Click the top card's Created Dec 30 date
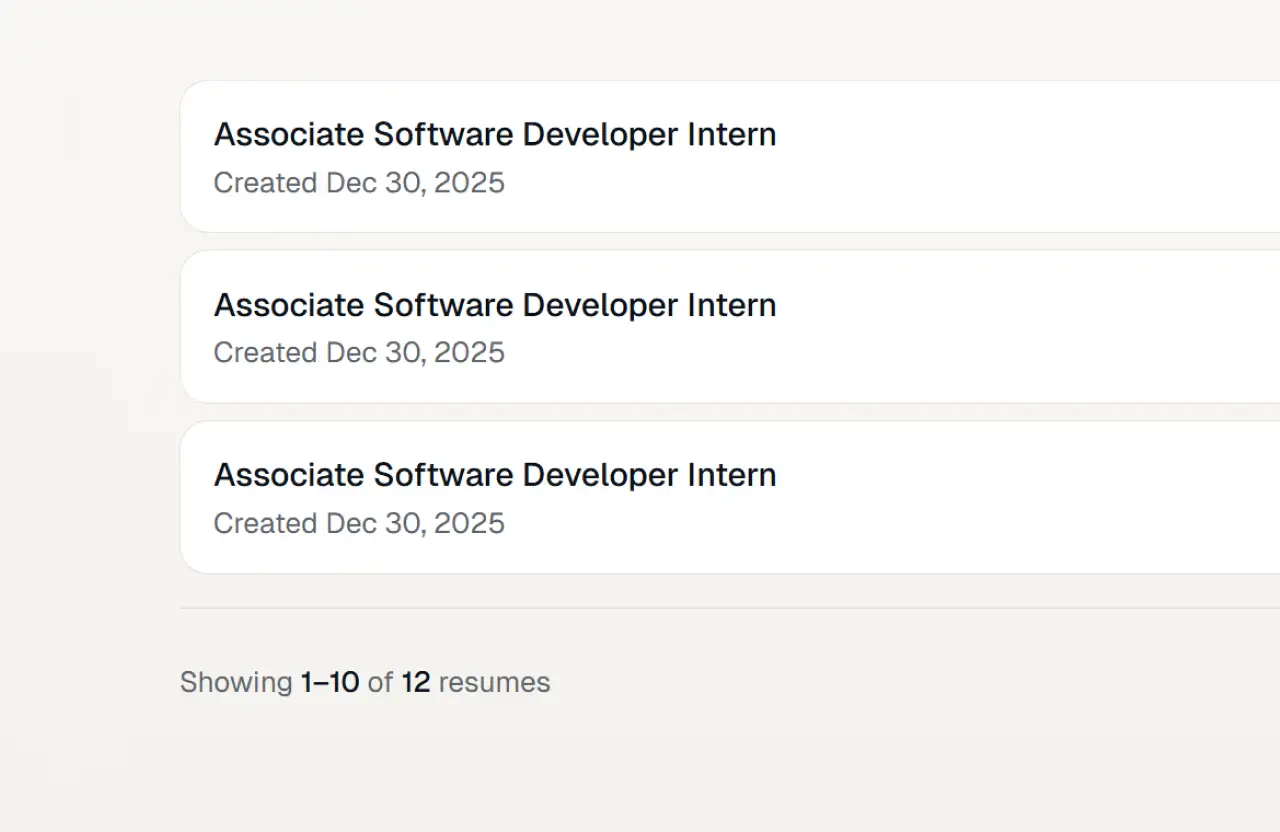Screen dimensions: 1280x832 coord(359,183)
